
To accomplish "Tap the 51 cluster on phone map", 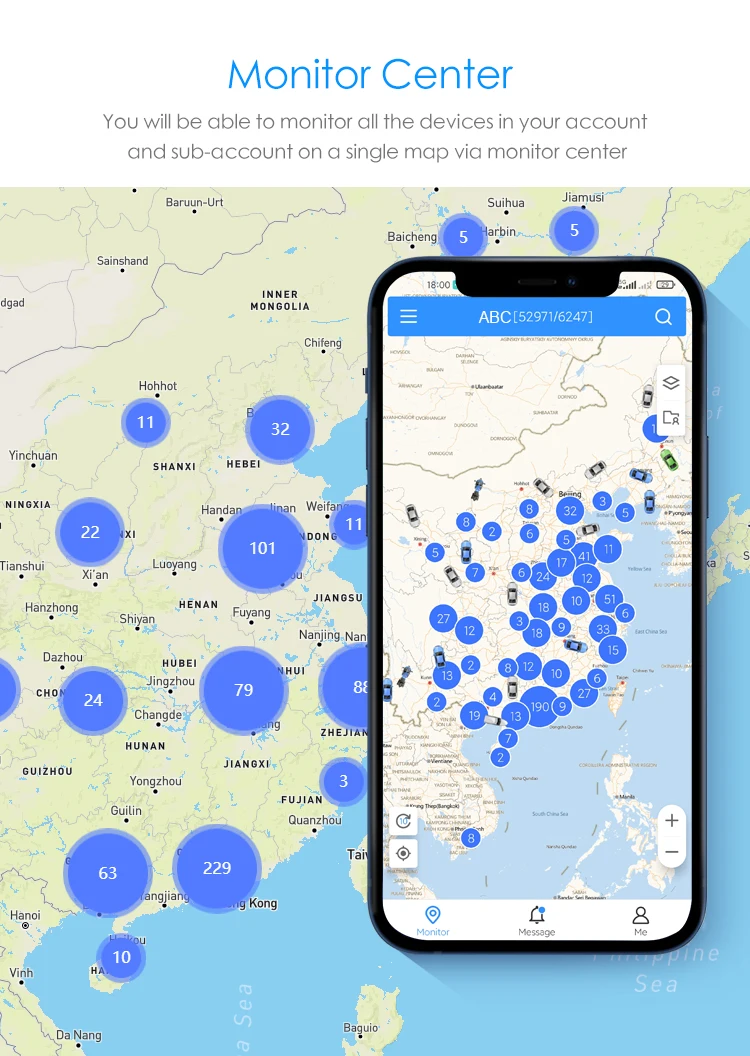I will click(609, 599).
